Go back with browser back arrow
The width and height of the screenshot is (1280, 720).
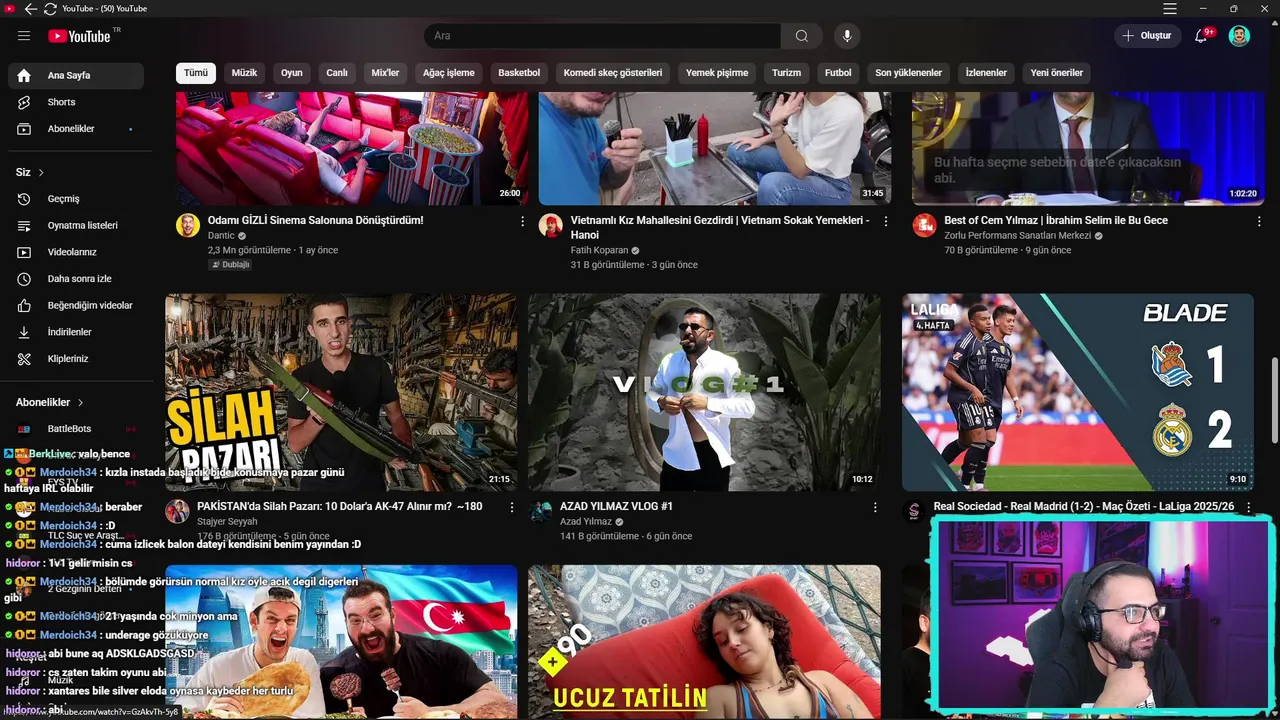(x=30, y=9)
